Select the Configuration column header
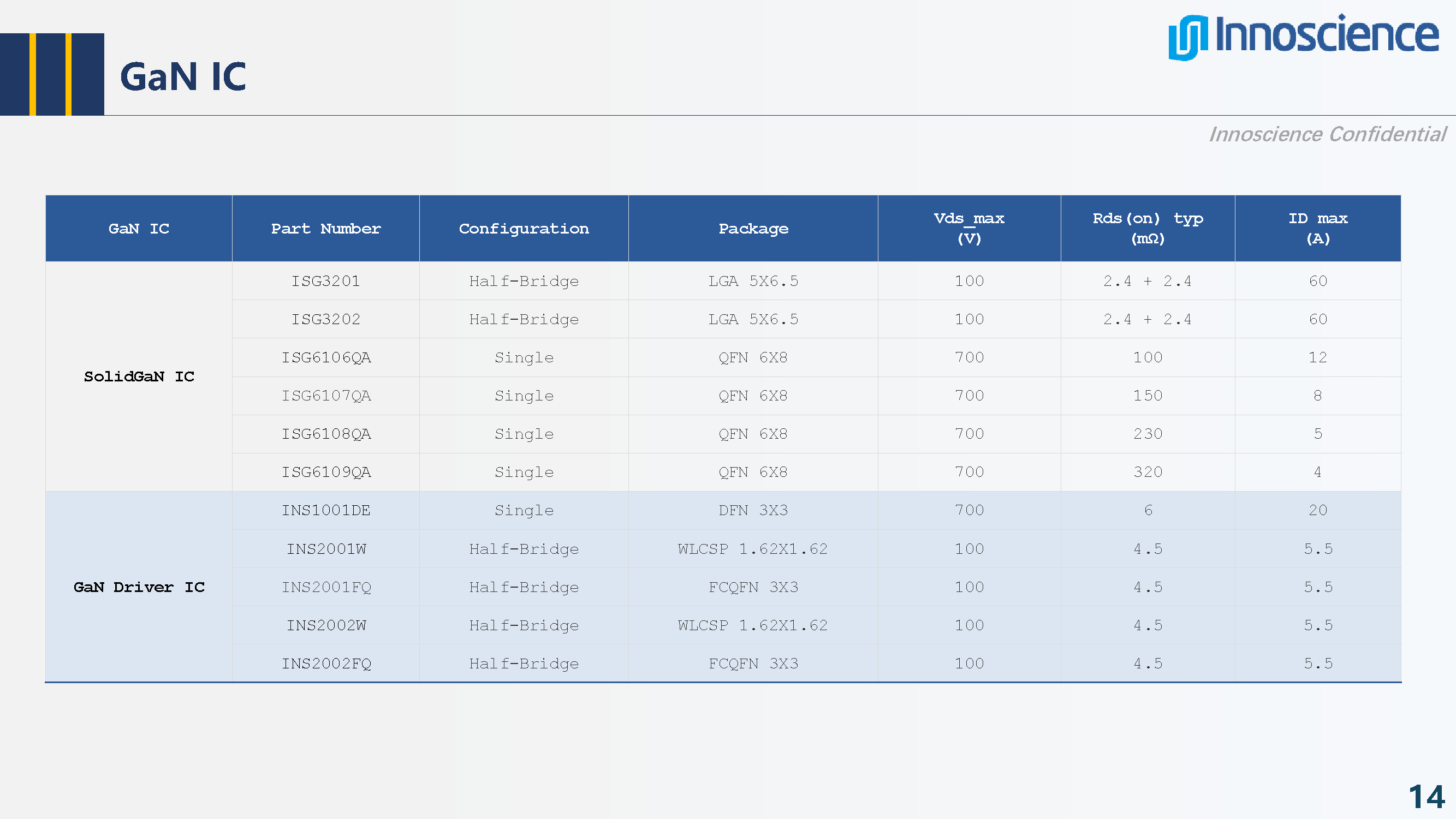The width and height of the screenshot is (1456, 819). [524, 229]
